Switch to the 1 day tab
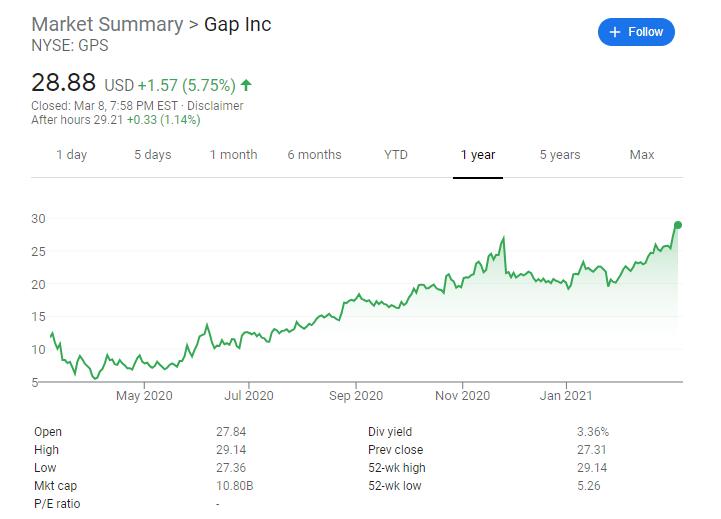Viewport: 721px width, 519px height. 71,155
